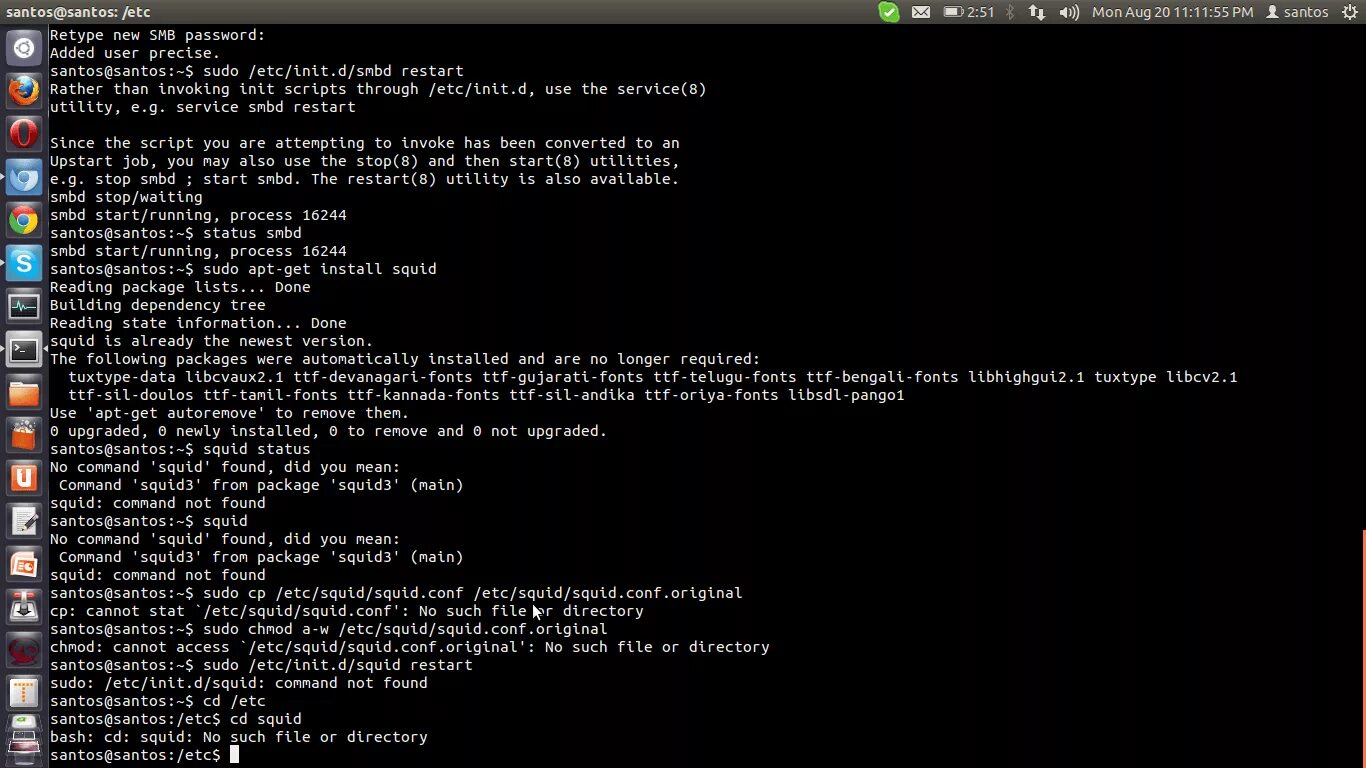The height and width of the screenshot is (768, 1366).
Task: Switch to Skype in the launcher
Action: point(24,264)
